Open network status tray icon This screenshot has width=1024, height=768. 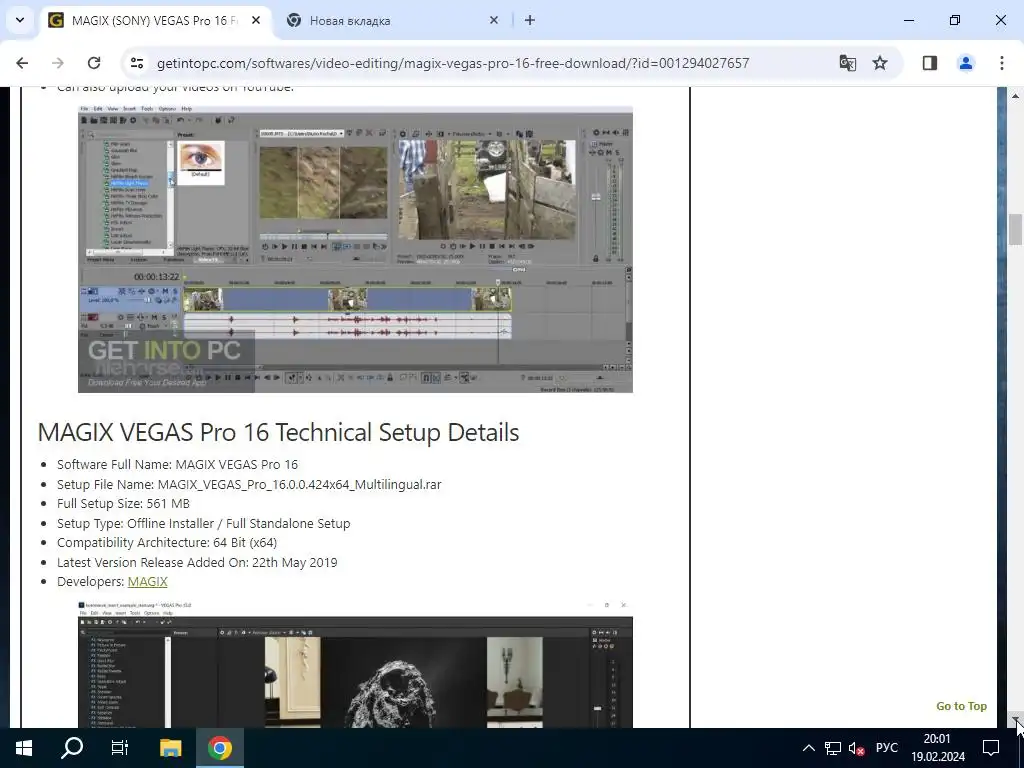(833, 748)
